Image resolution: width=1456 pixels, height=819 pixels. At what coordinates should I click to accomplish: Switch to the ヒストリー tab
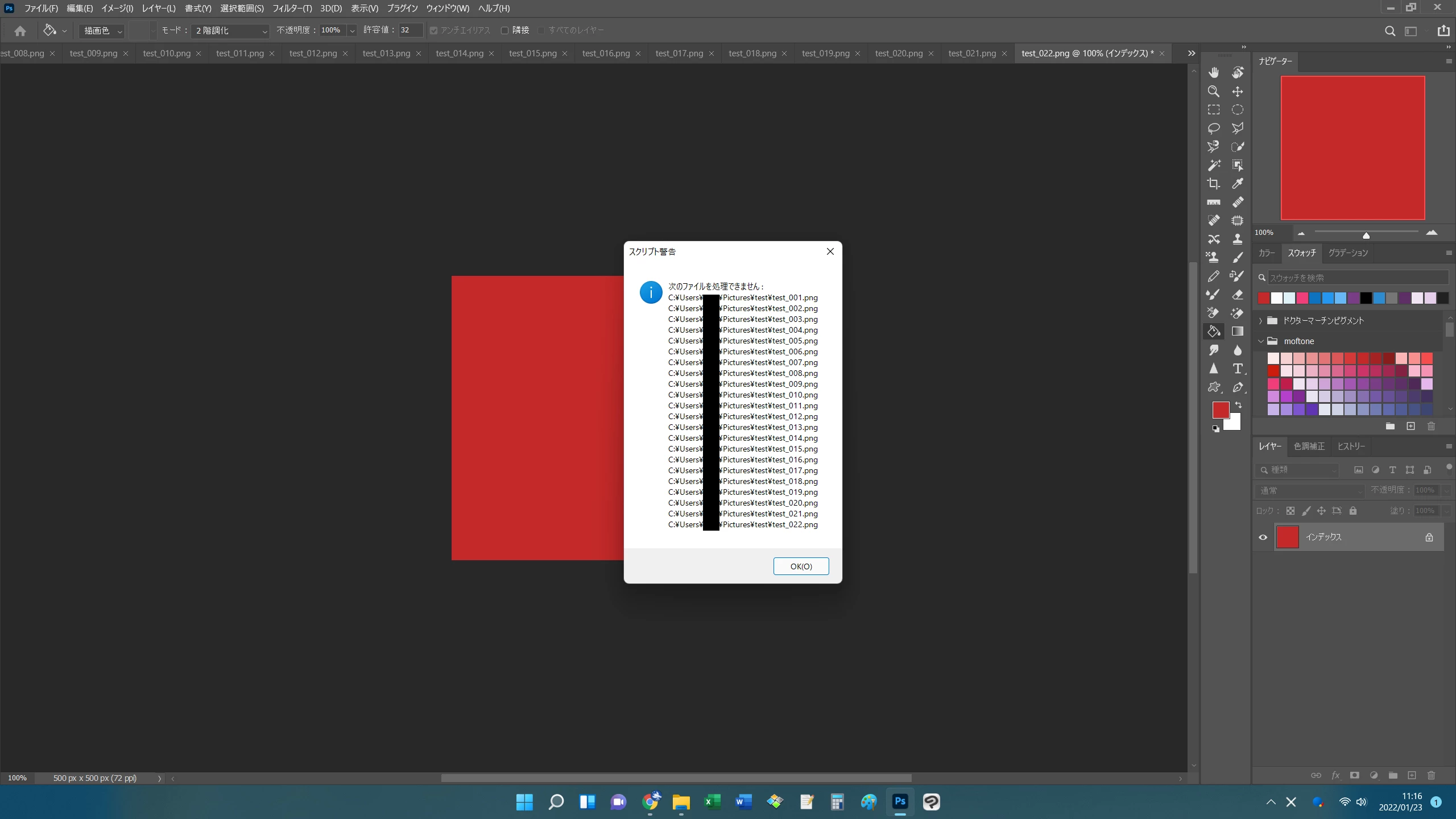(1351, 446)
